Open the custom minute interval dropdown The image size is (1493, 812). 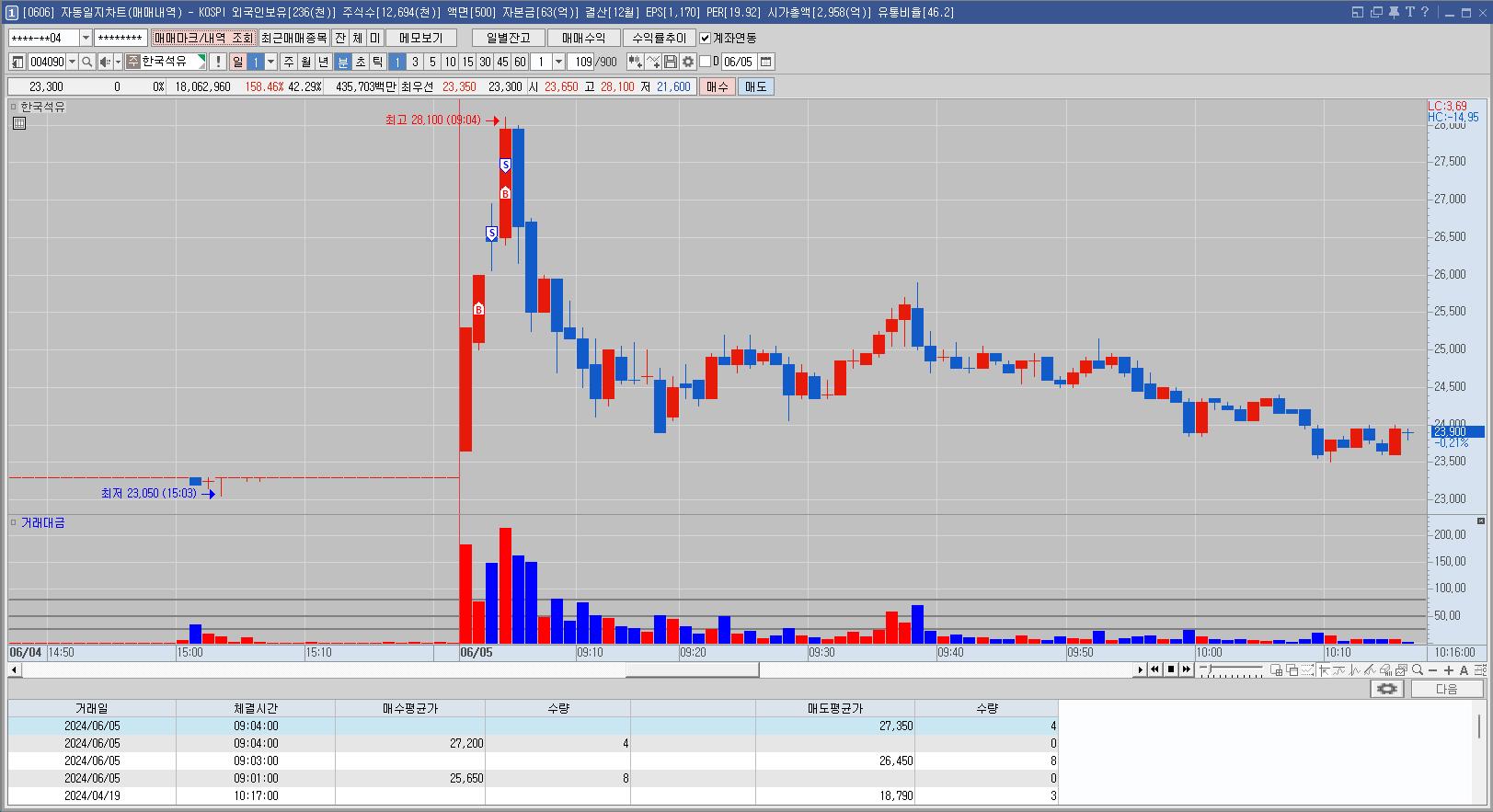pyautogui.click(x=558, y=62)
